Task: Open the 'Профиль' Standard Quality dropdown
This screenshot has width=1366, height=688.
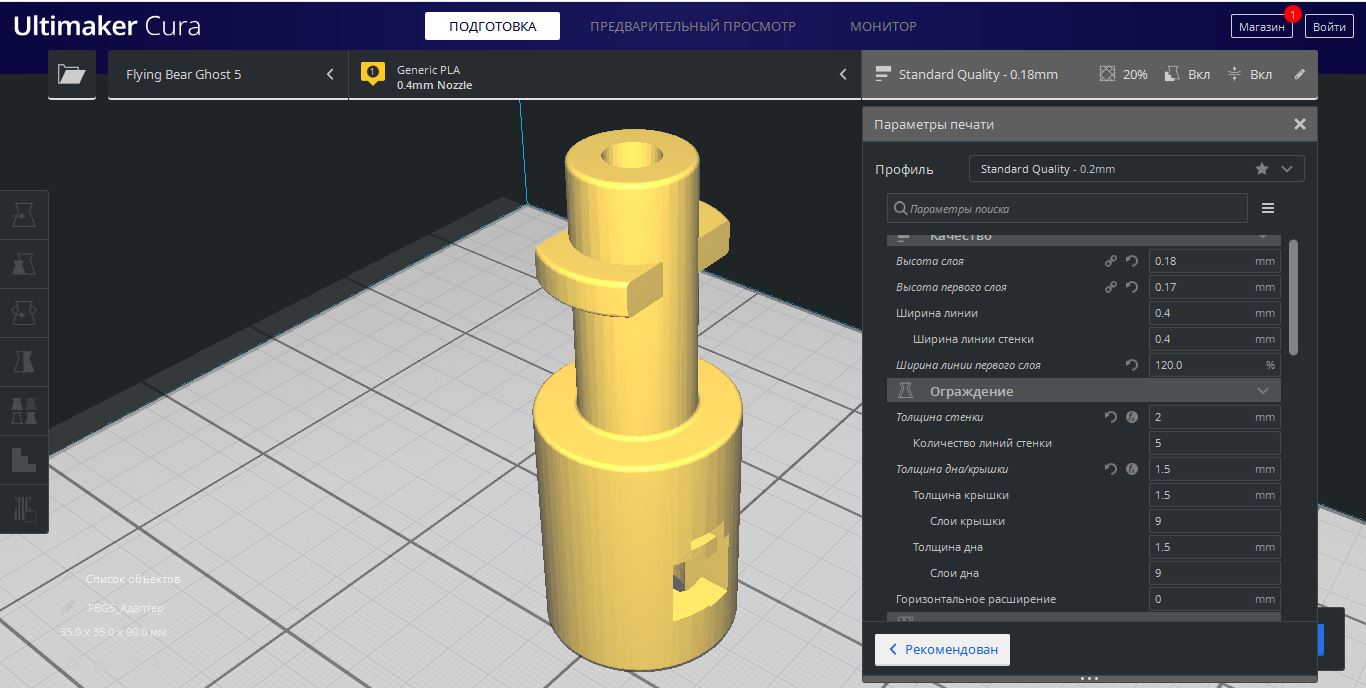Action: tap(1136, 169)
